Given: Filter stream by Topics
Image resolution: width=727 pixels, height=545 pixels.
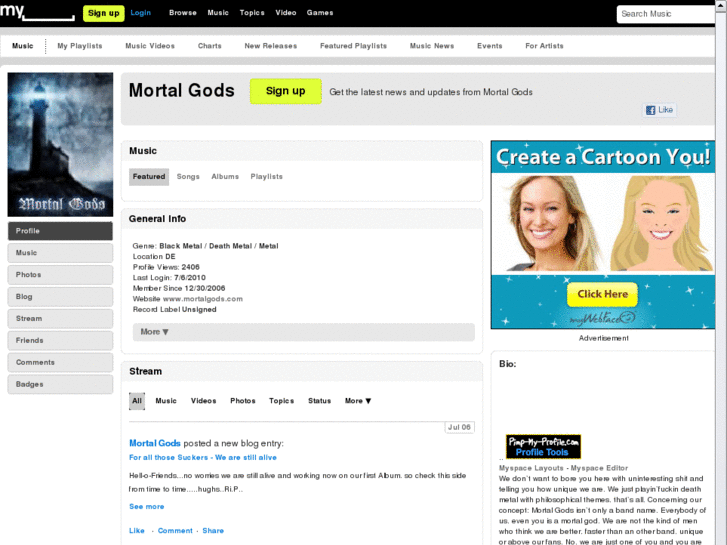Looking at the screenshot, I should click(281, 401).
